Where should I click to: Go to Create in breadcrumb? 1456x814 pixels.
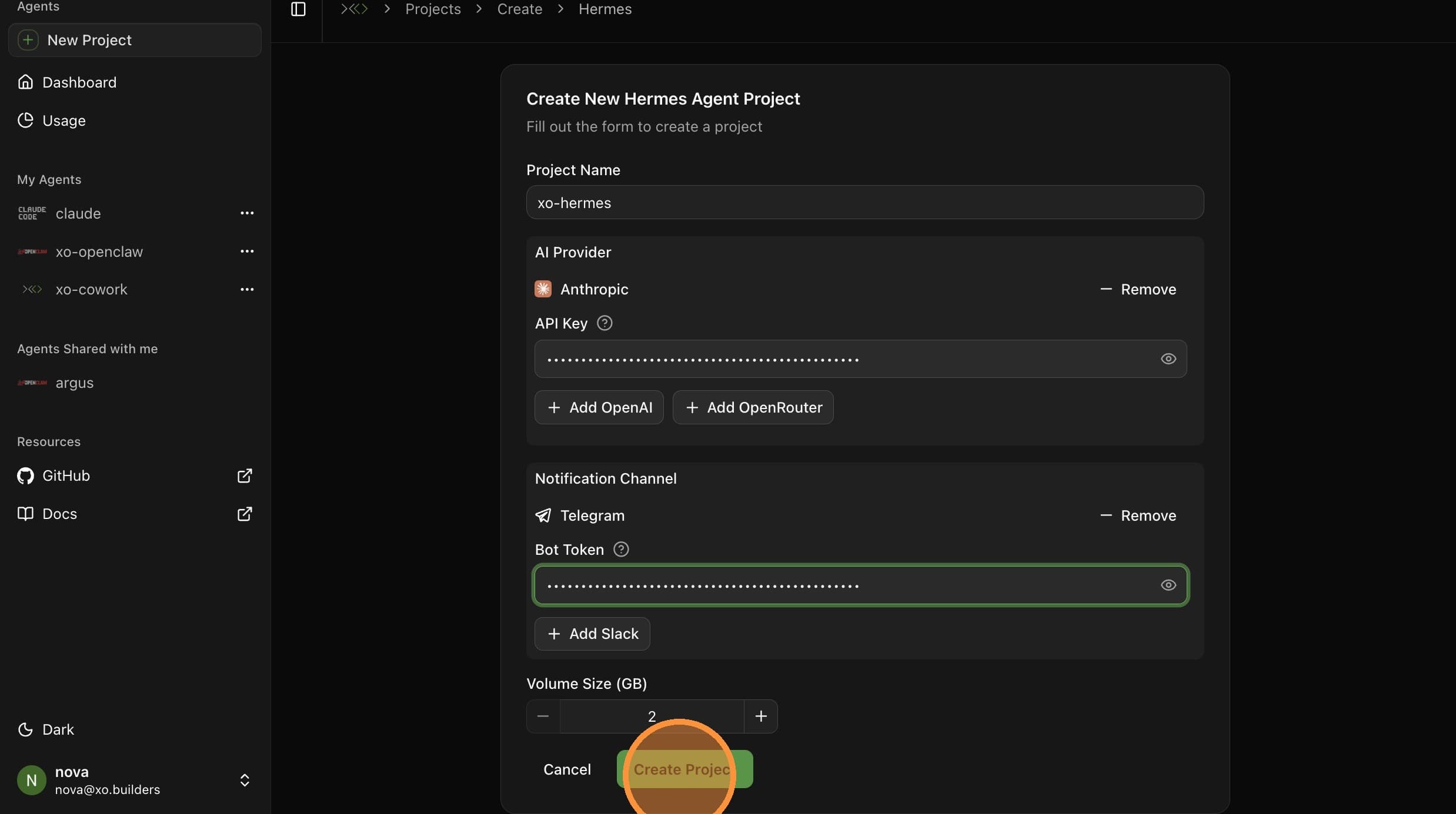pyautogui.click(x=520, y=9)
